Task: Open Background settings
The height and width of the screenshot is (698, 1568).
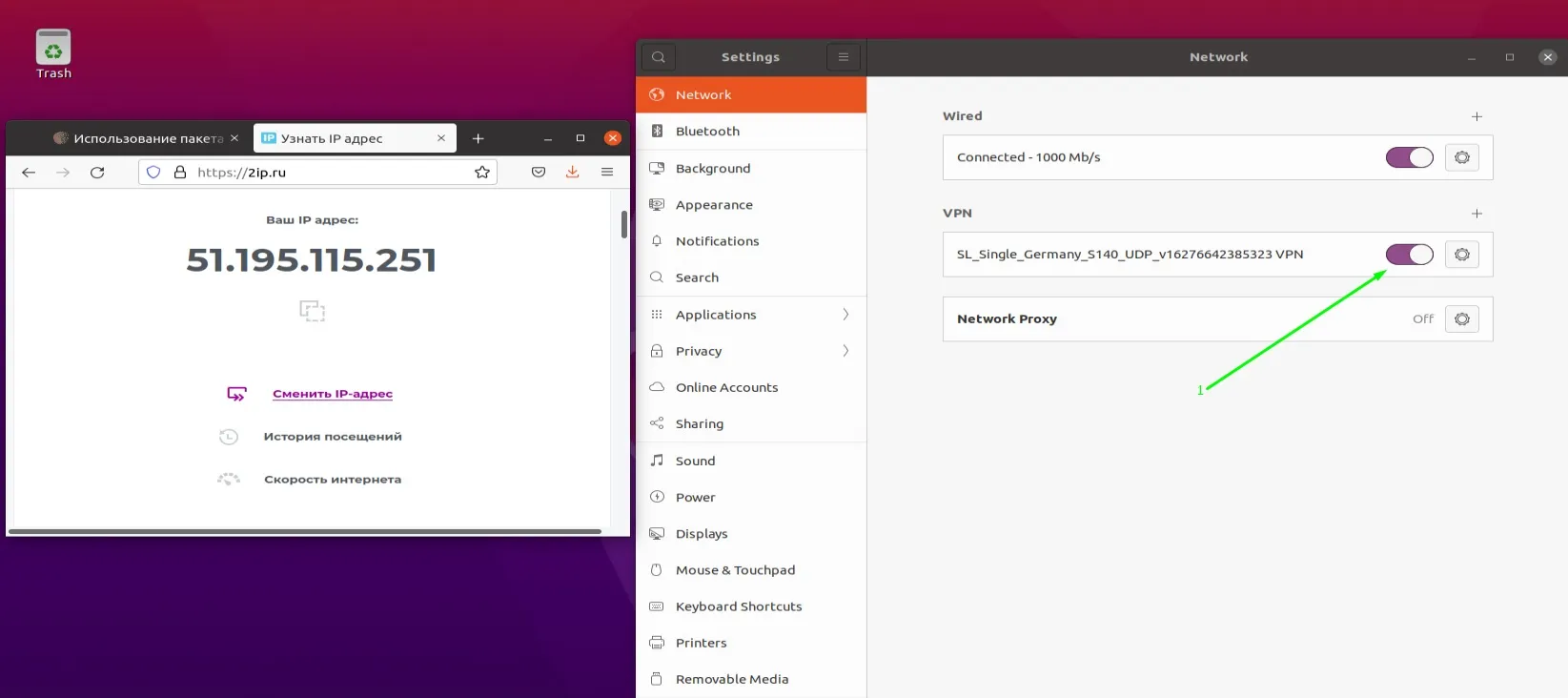Action: pos(751,169)
